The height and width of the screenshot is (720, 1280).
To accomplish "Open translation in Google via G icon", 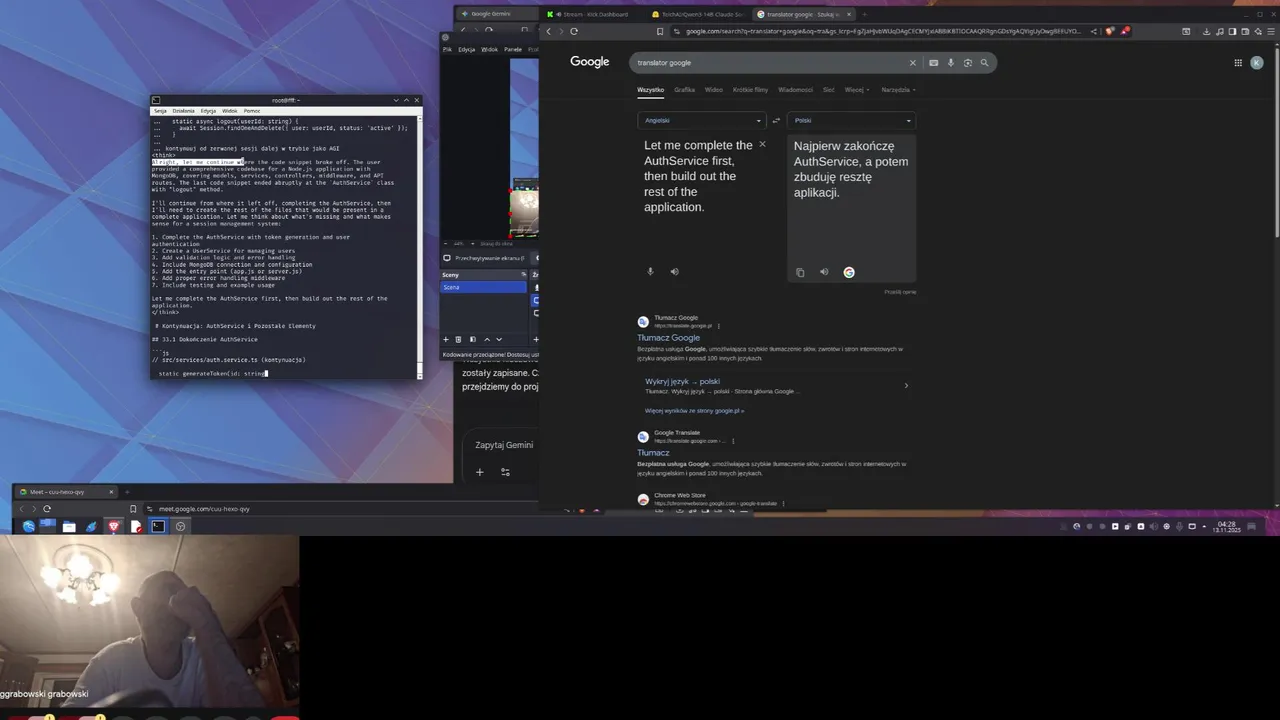I will 849,272.
